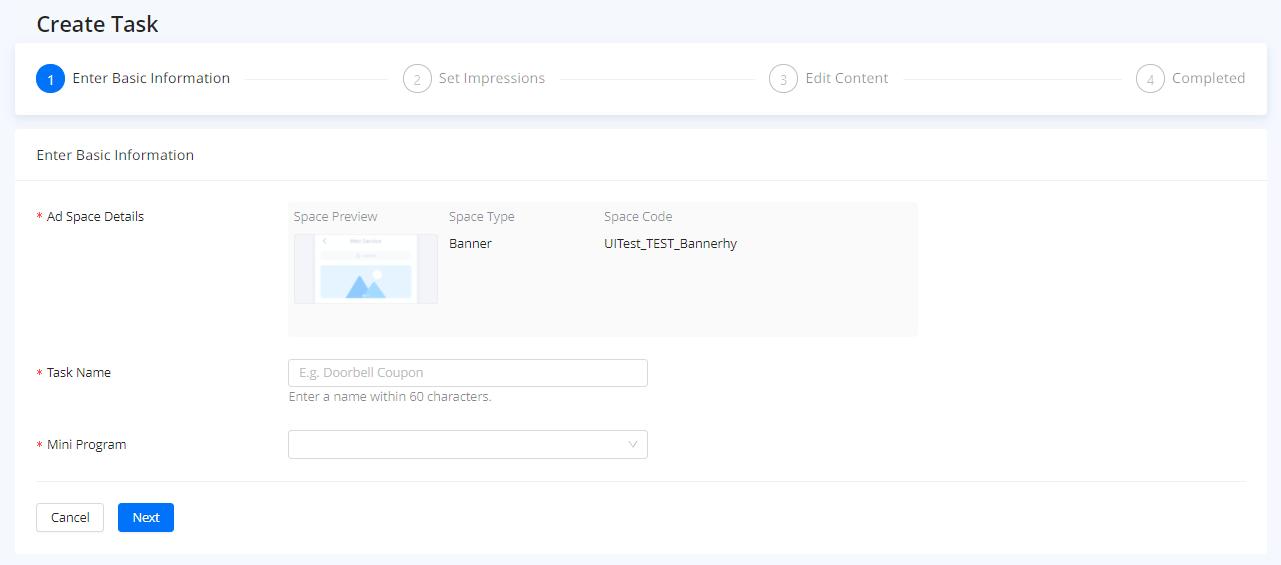
Task: Select the Completed step label
Action: 1208,78
